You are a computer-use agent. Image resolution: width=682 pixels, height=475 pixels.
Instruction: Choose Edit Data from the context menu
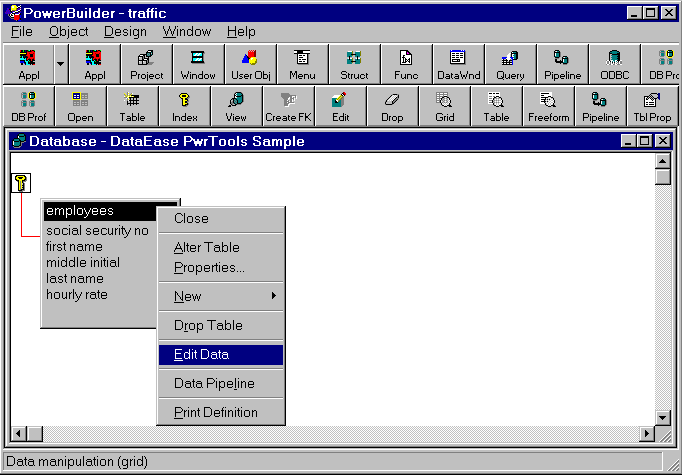click(221, 355)
